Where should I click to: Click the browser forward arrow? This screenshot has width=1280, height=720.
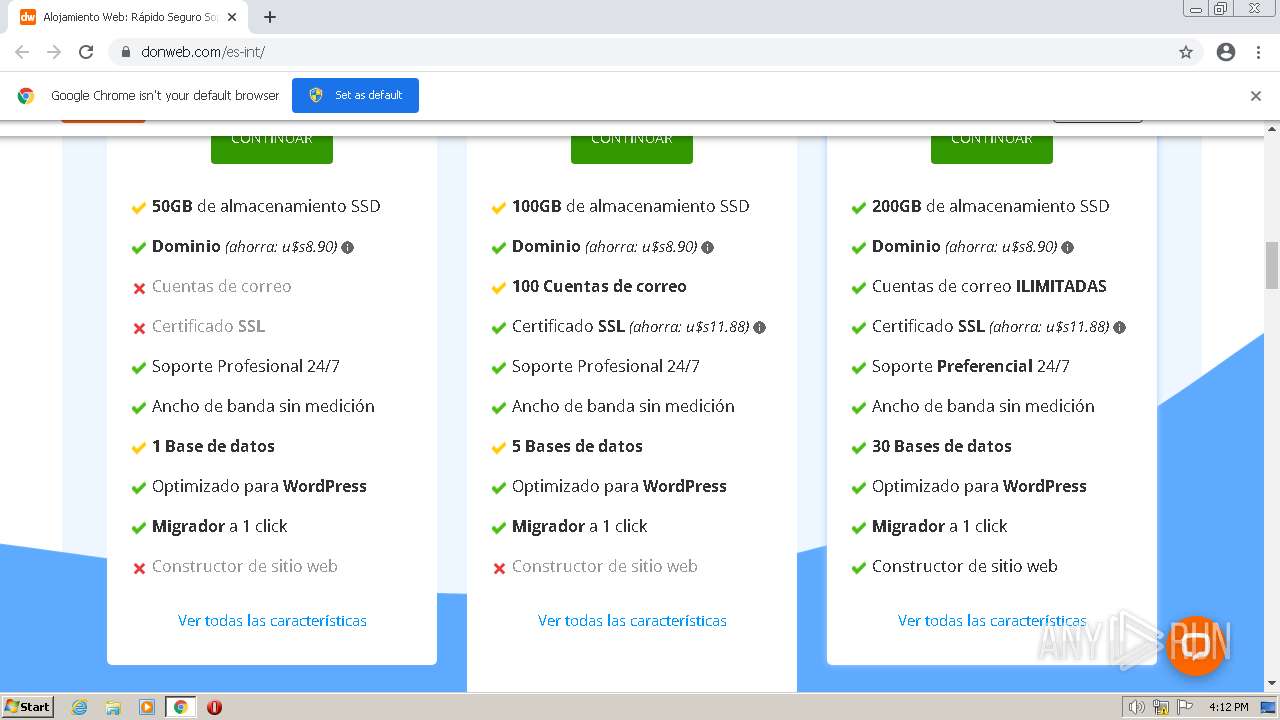(x=54, y=52)
